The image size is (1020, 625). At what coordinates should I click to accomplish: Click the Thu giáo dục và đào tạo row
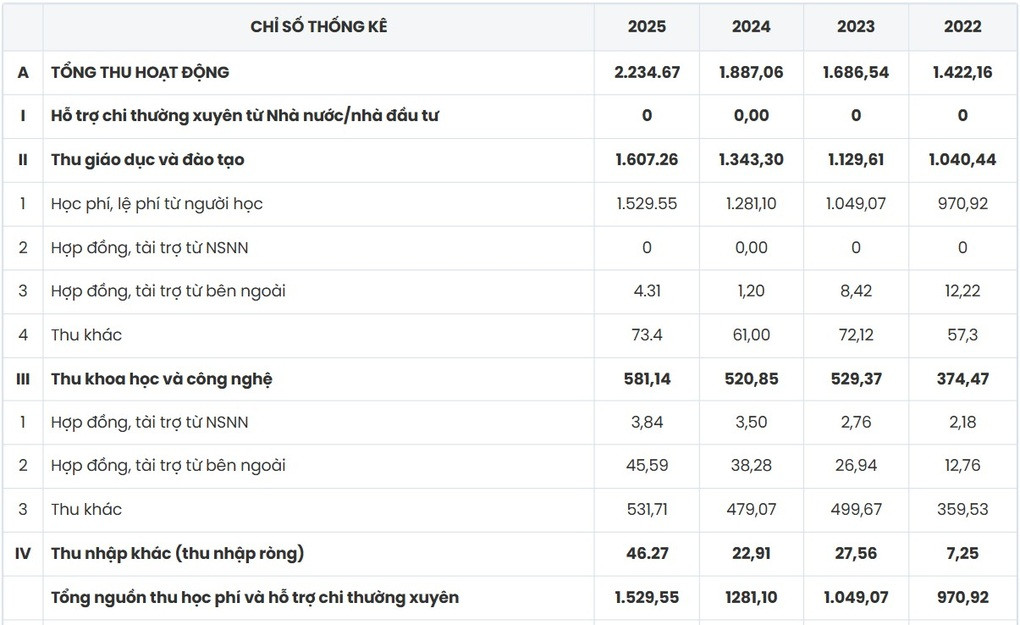510,160
